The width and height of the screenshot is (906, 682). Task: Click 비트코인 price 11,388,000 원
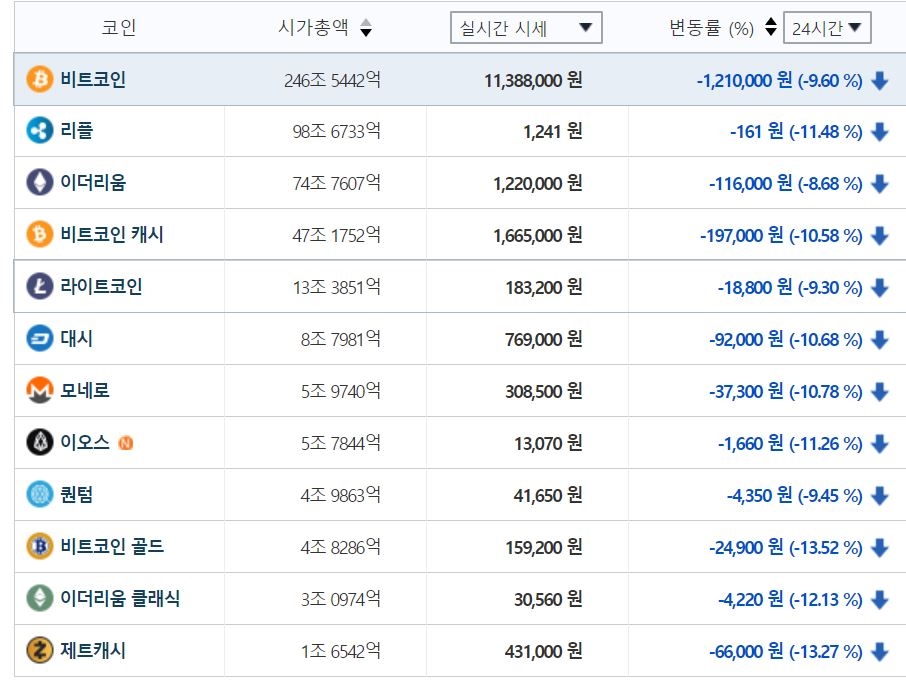point(532,80)
